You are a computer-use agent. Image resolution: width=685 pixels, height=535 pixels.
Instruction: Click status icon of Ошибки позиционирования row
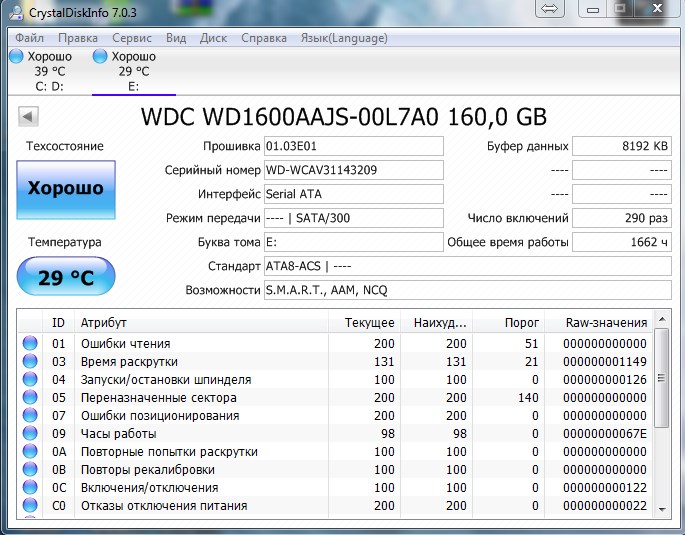coord(30,415)
